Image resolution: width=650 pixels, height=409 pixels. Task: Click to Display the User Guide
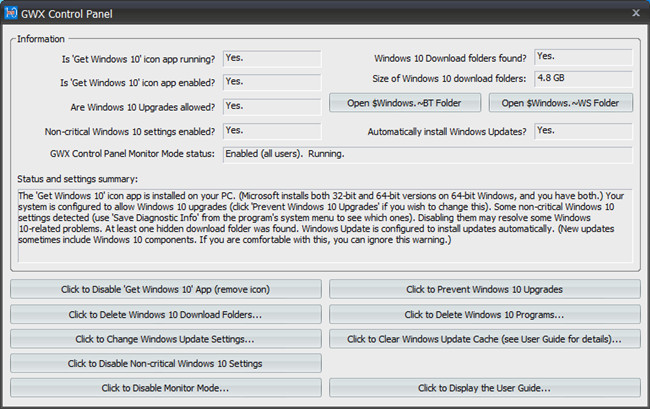coord(485,388)
